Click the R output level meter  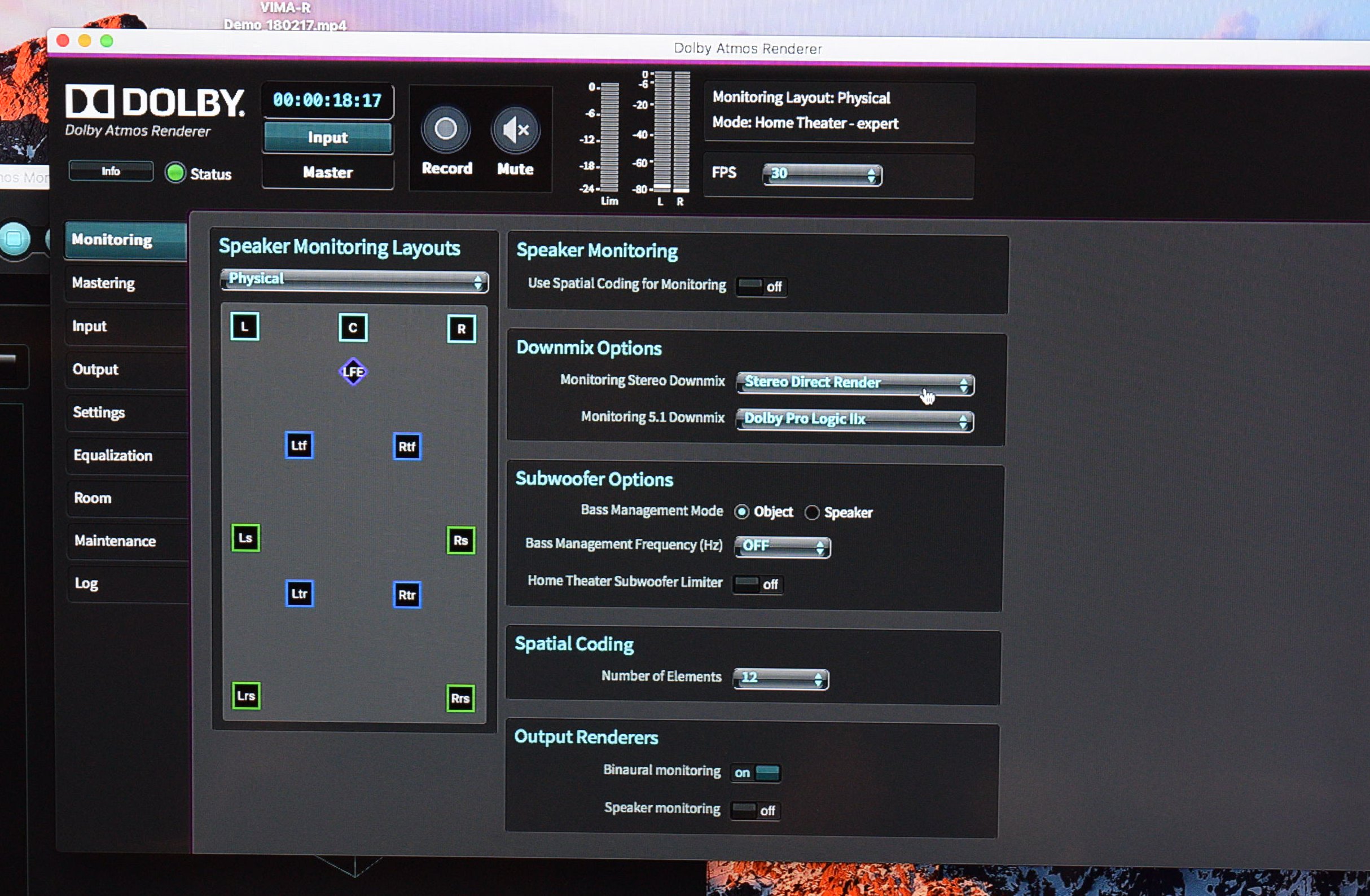tap(682, 132)
